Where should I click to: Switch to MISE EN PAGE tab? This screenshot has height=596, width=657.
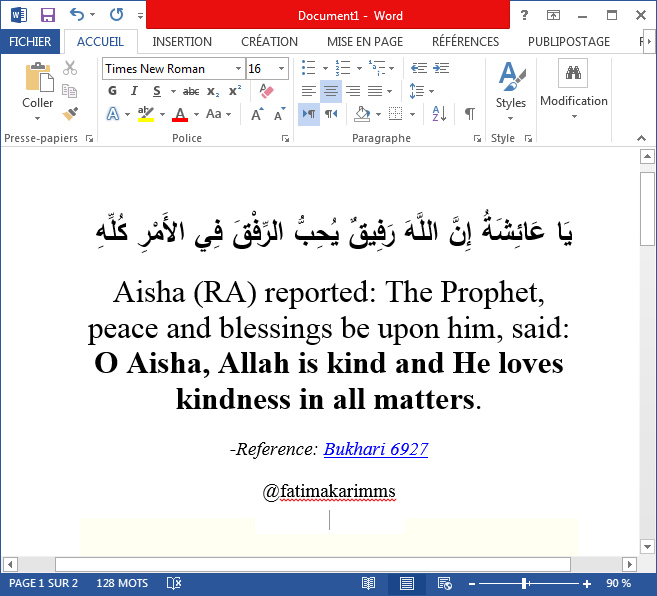(365, 41)
